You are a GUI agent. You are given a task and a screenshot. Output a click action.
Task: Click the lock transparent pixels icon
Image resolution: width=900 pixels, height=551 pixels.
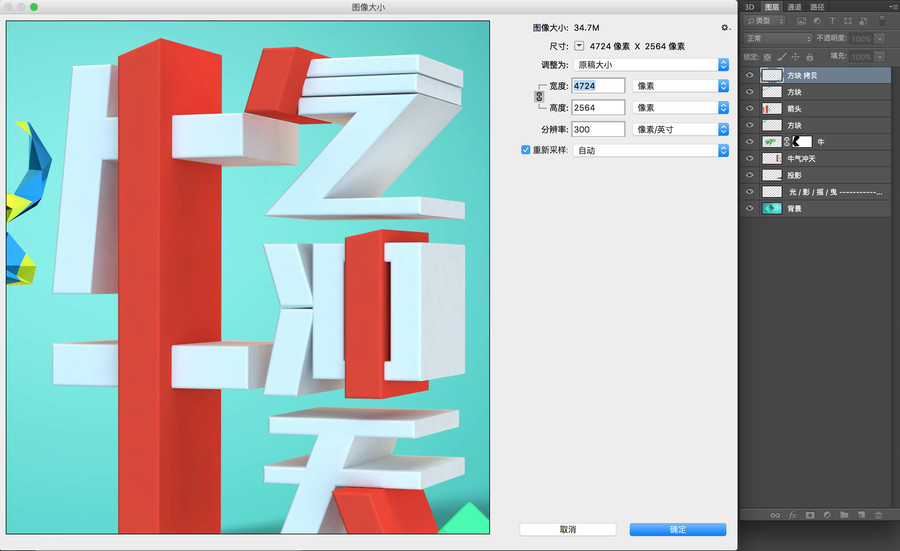767,57
